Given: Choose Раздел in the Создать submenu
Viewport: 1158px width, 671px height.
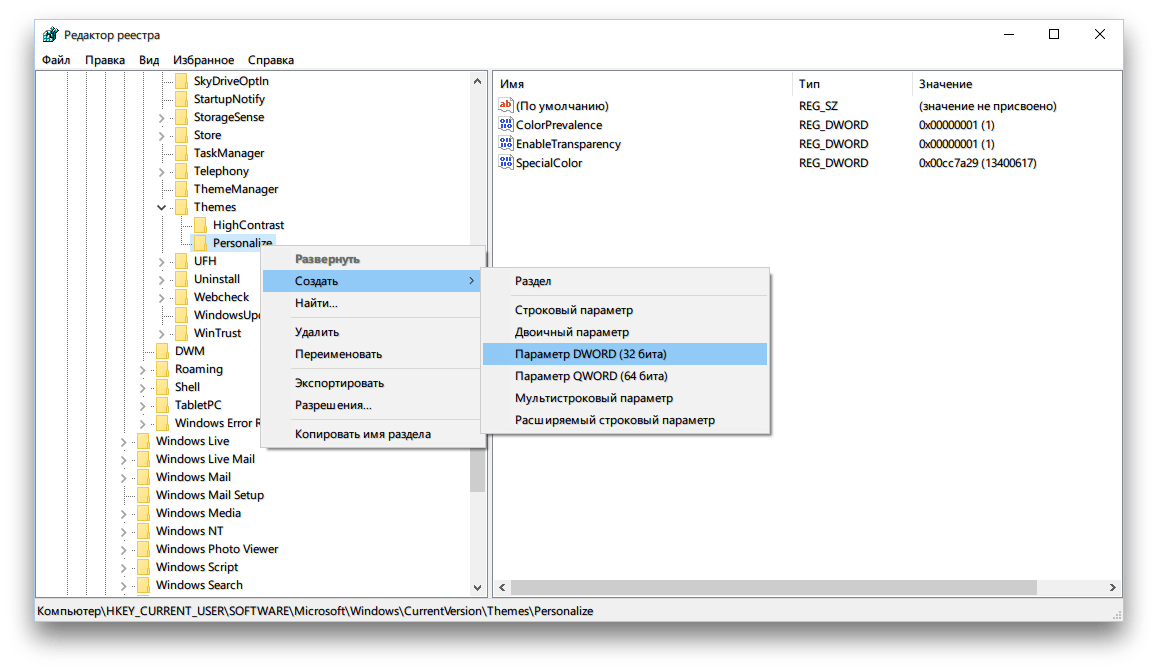Looking at the screenshot, I should 625,281.
